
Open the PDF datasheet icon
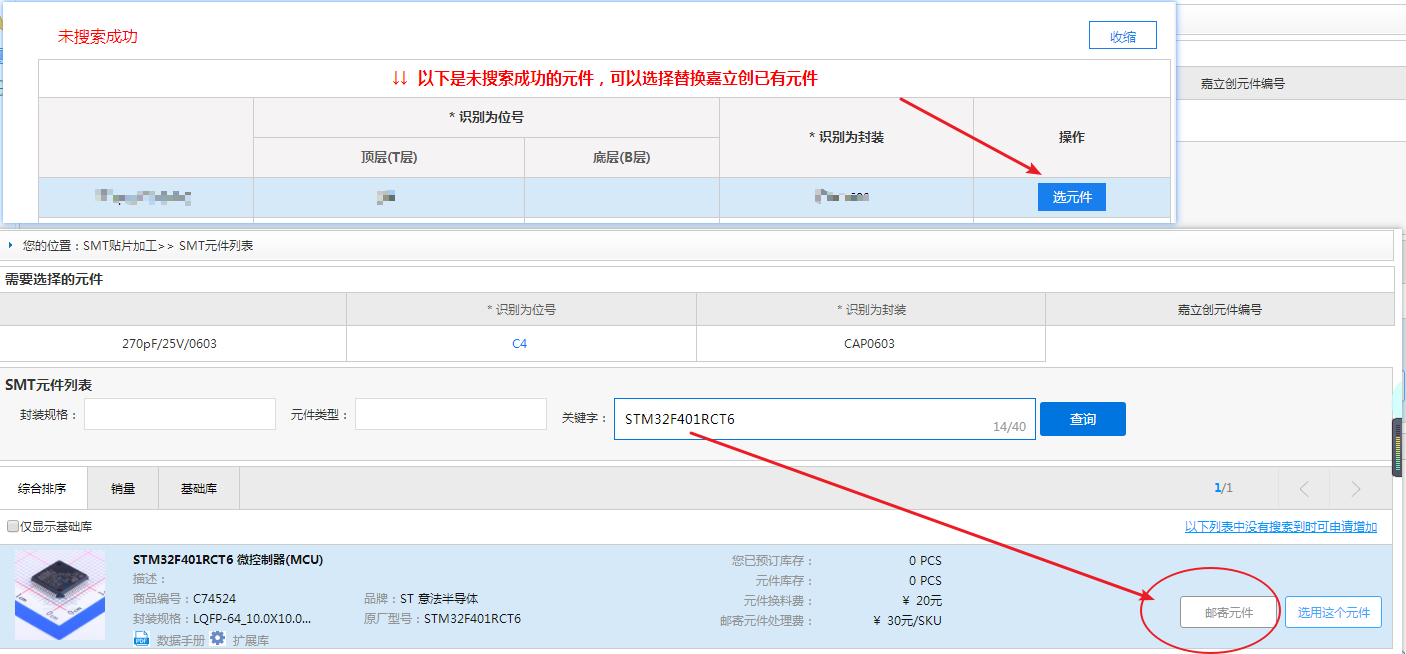141,639
